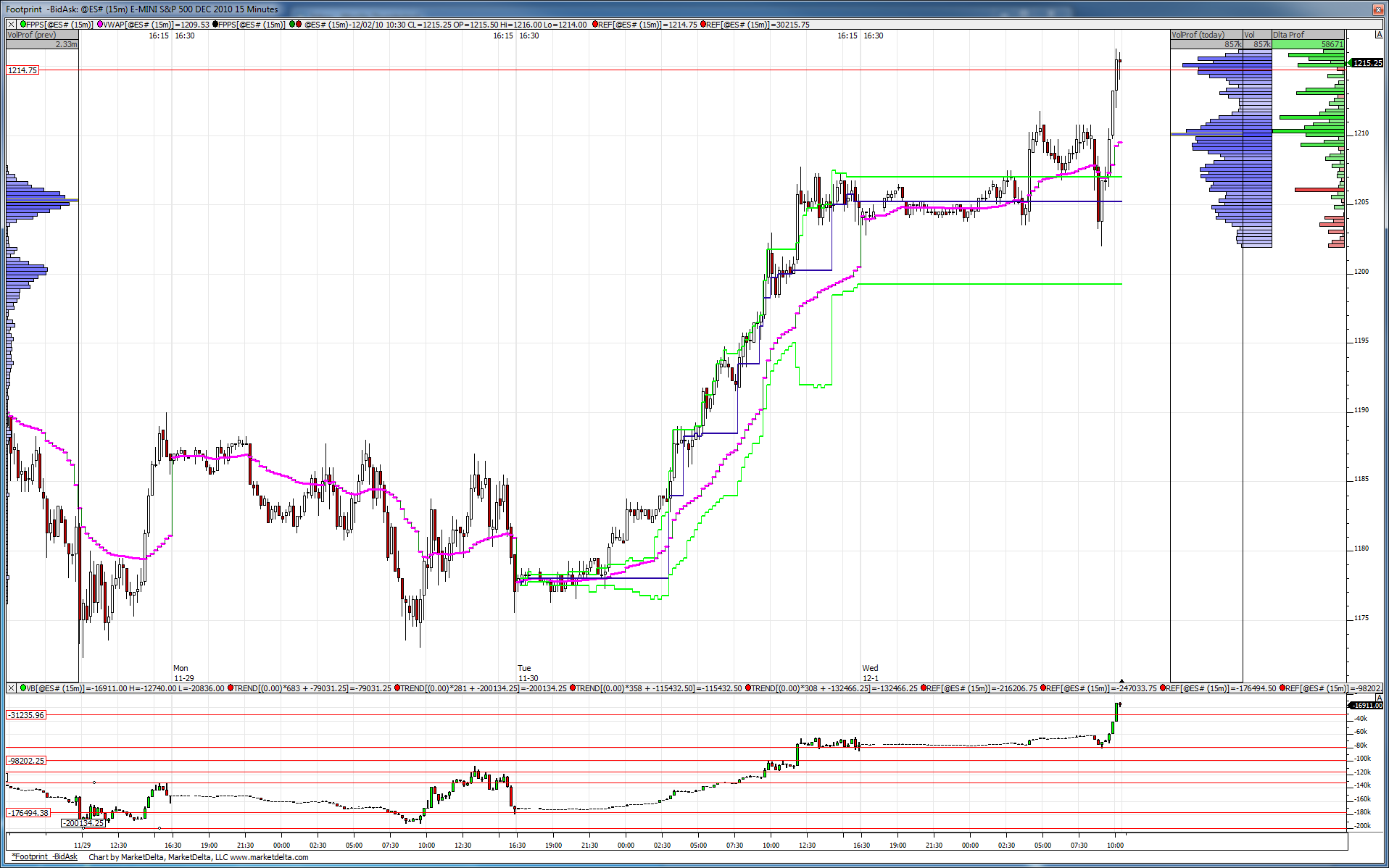
Task: Click red dot of TREND =-115432.50
Action: tap(573, 688)
